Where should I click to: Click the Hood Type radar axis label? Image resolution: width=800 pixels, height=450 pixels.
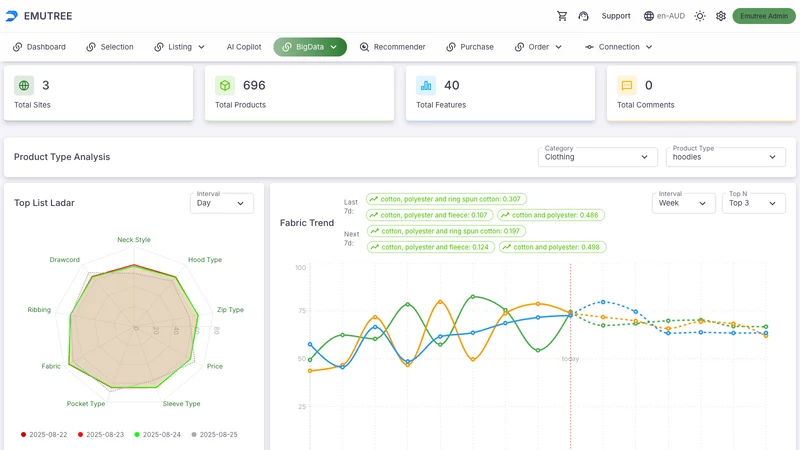tap(205, 260)
